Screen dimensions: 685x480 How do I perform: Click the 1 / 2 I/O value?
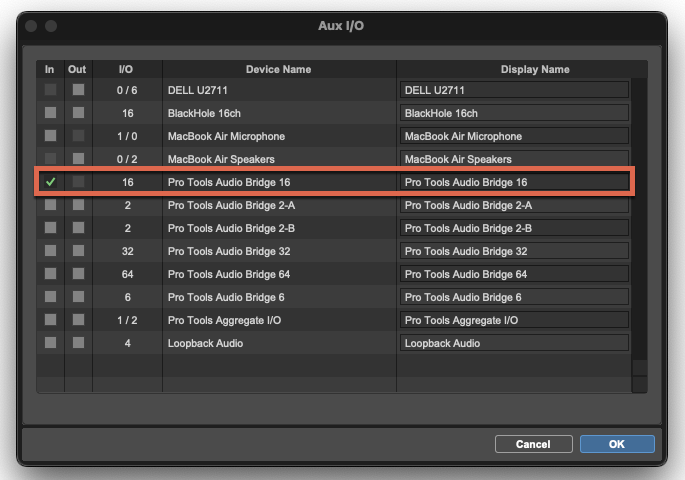(x=127, y=320)
